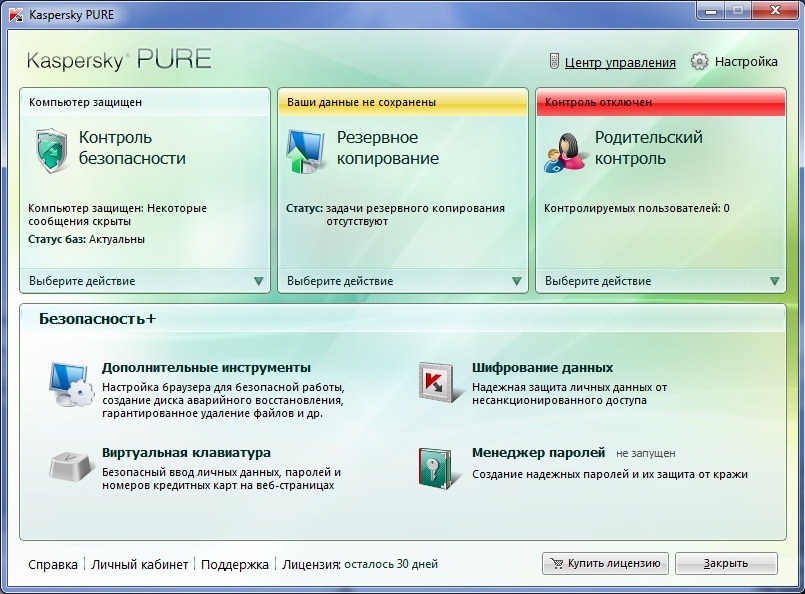The width and height of the screenshot is (805, 594).
Task: Click the remote control icon by Центр управления
Action: pyautogui.click(x=554, y=62)
